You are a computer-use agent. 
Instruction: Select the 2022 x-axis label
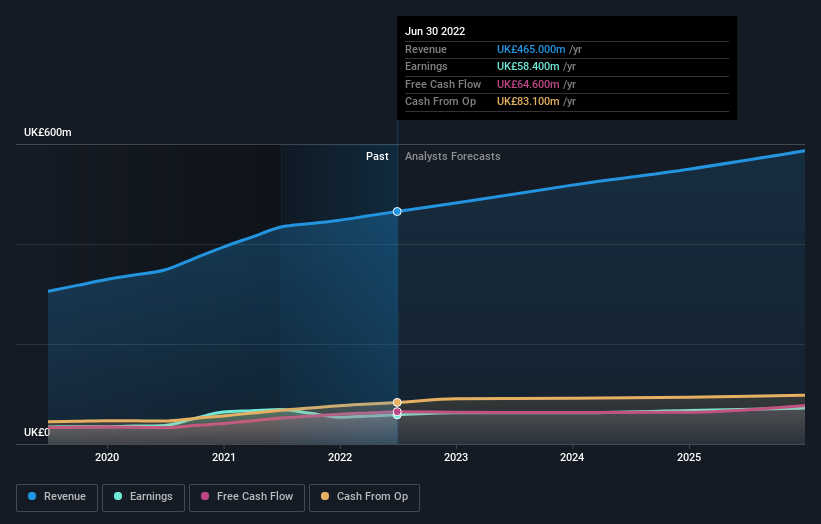[340, 457]
